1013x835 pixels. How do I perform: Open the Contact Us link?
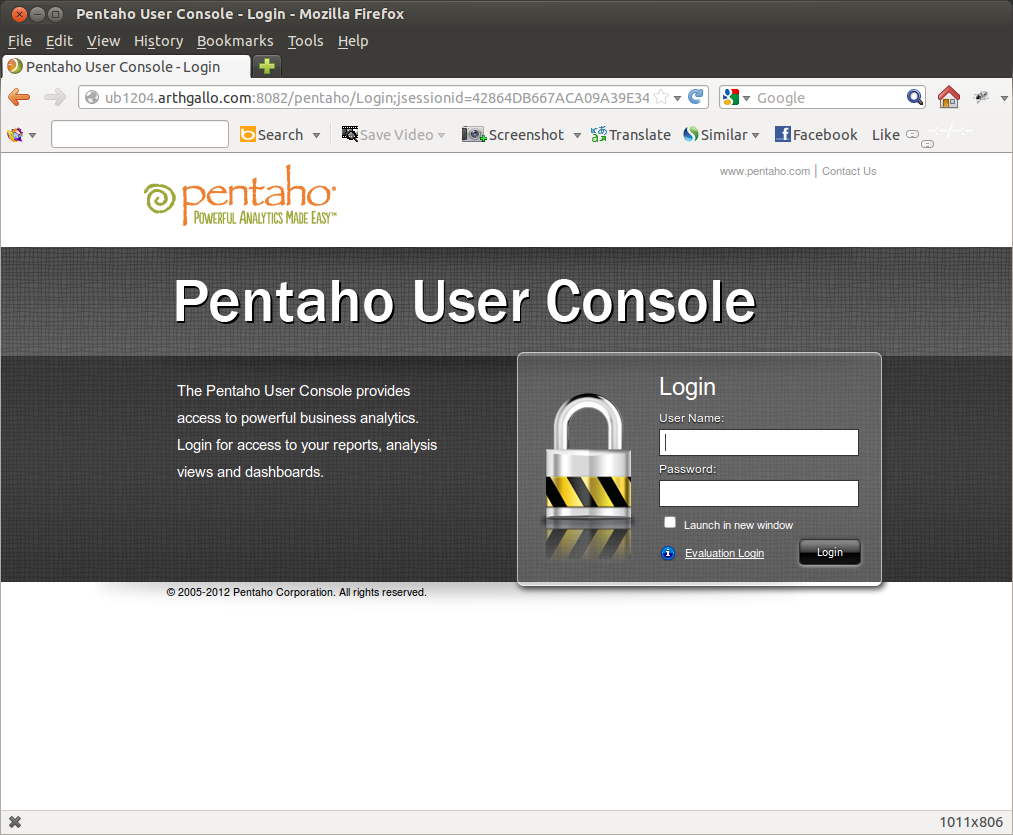849,171
